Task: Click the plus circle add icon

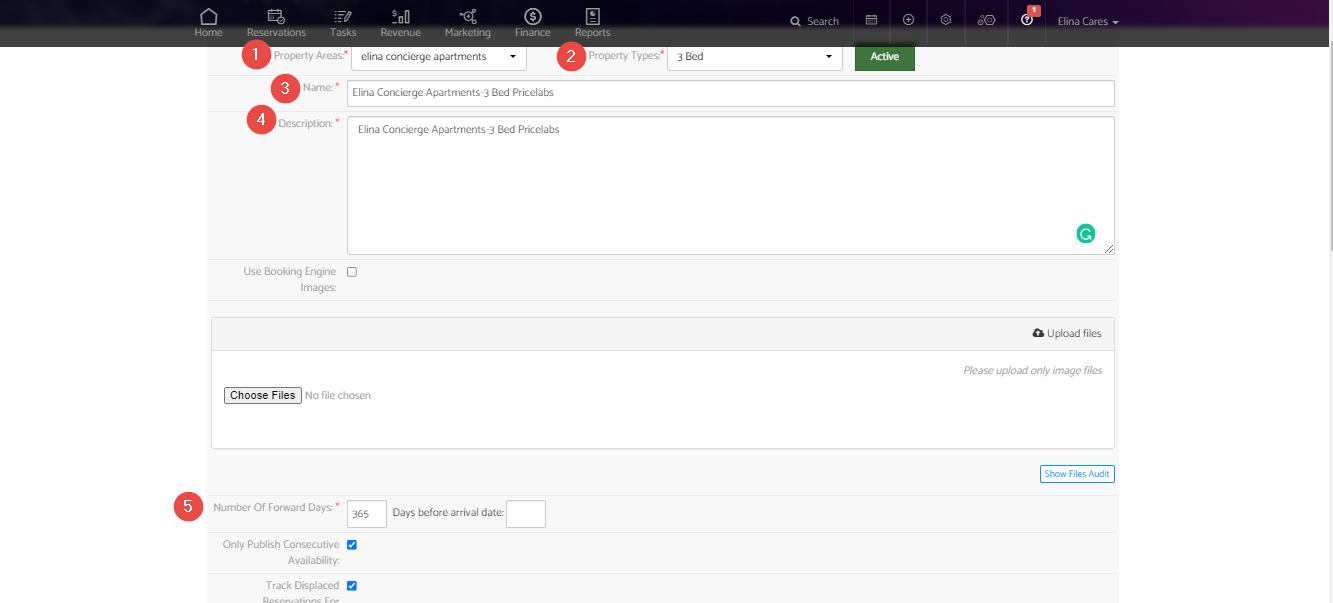Action: tap(908, 20)
